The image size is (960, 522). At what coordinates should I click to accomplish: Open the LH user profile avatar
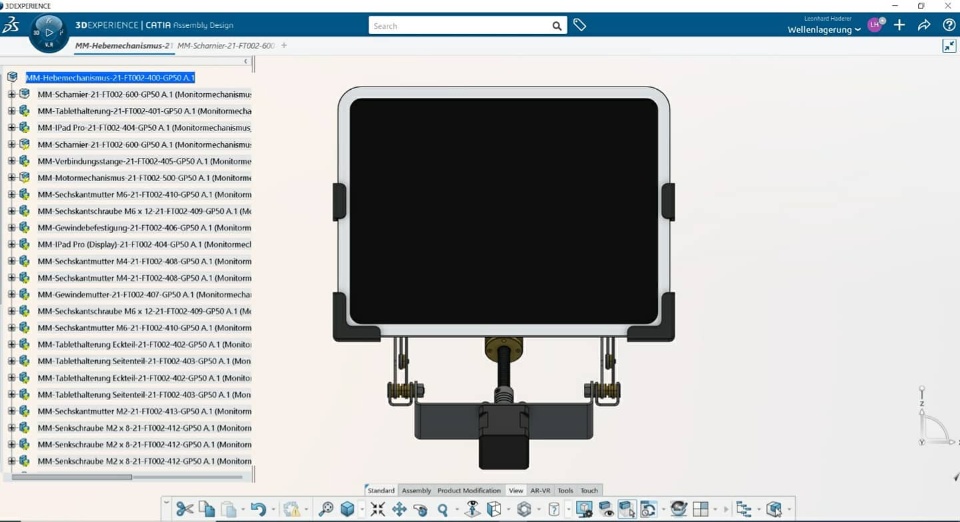tap(876, 25)
